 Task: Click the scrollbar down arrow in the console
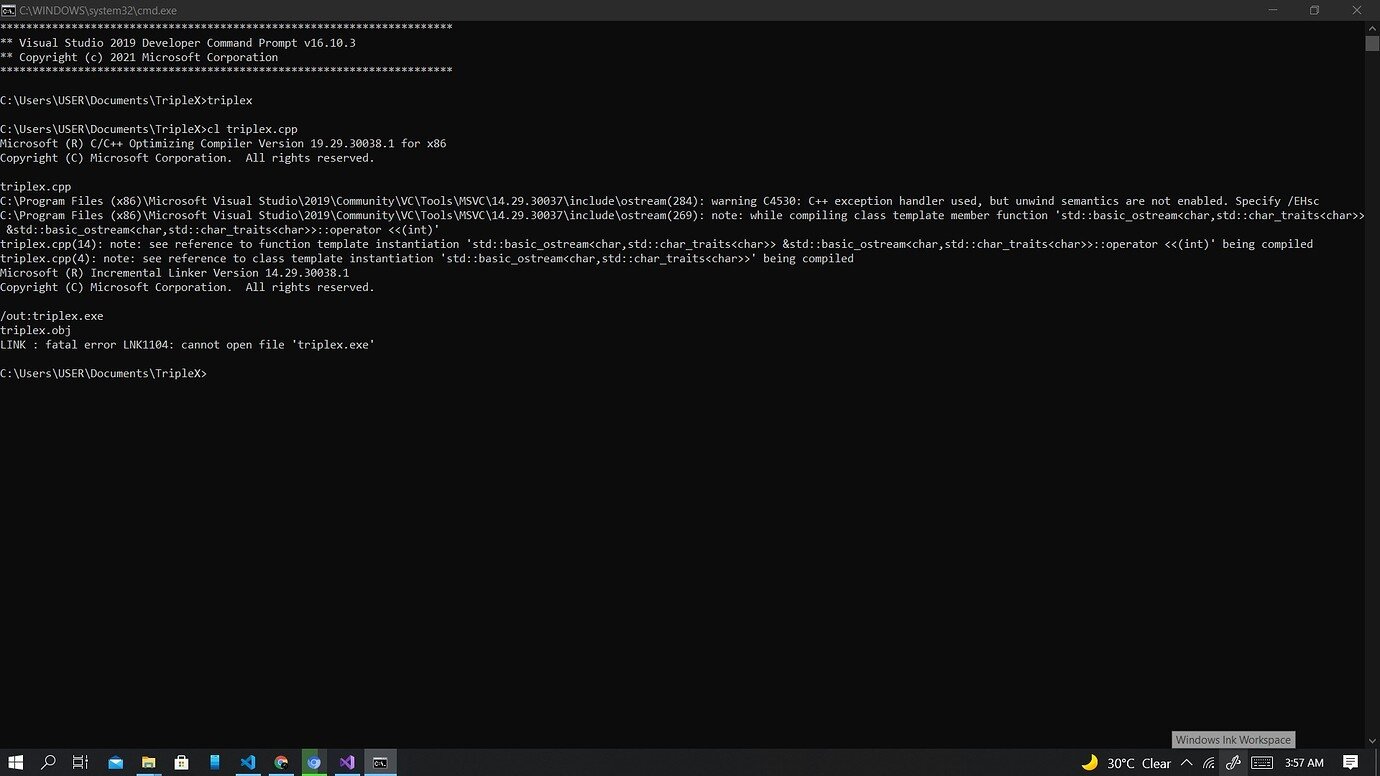[1372, 741]
